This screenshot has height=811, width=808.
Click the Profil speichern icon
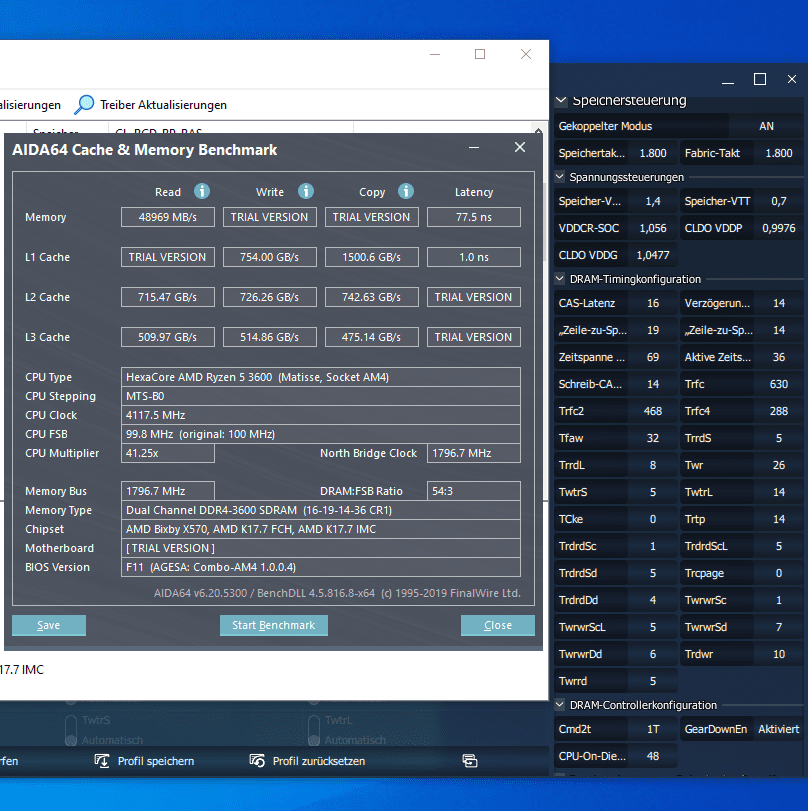click(101, 761)
